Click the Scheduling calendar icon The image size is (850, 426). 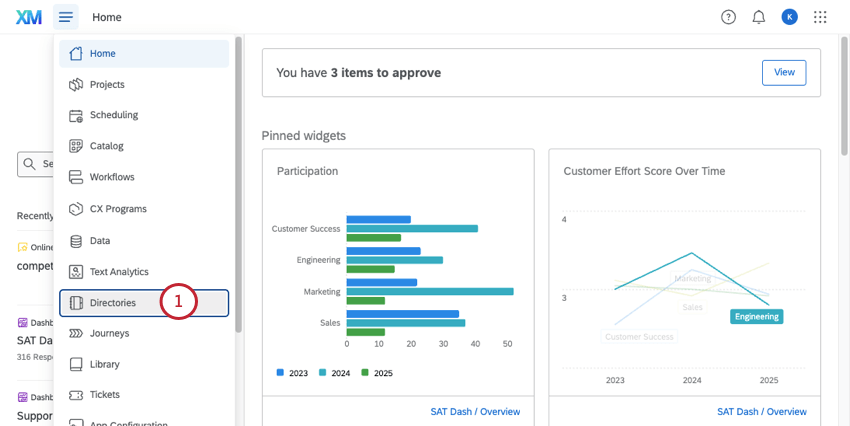75,115
